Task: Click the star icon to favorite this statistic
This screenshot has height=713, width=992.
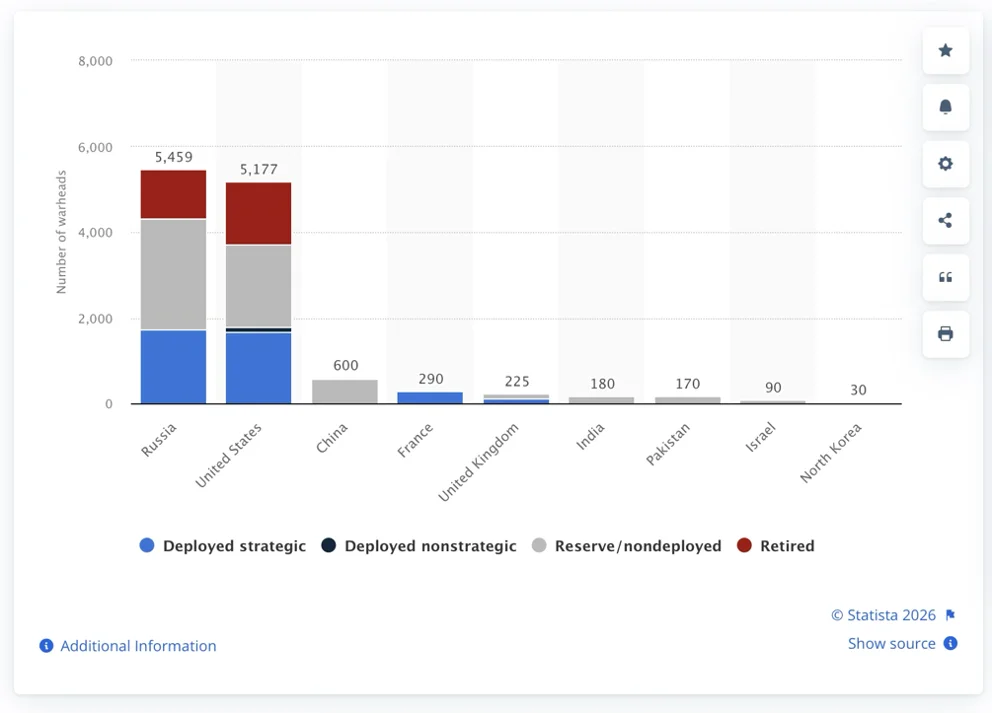Action: click(x=945, y=51)
